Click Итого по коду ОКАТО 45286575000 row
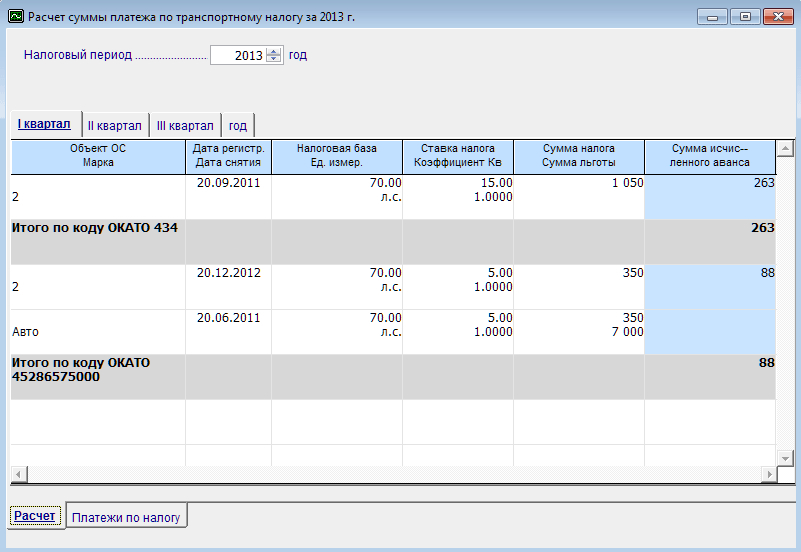The height and width of the screenshot is (552, 801). pyautogui.click(x=393, y=377)
